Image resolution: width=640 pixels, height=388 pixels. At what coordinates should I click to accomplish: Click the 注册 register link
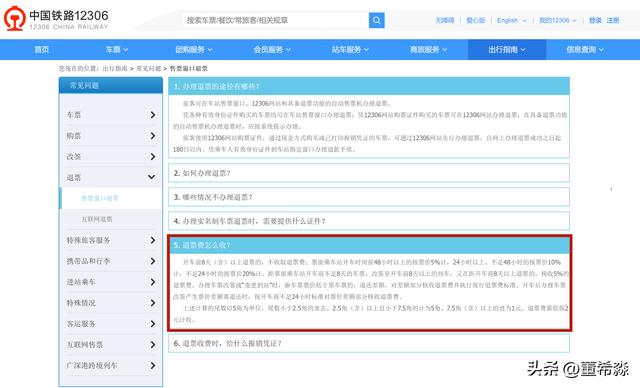coord(613,20)
